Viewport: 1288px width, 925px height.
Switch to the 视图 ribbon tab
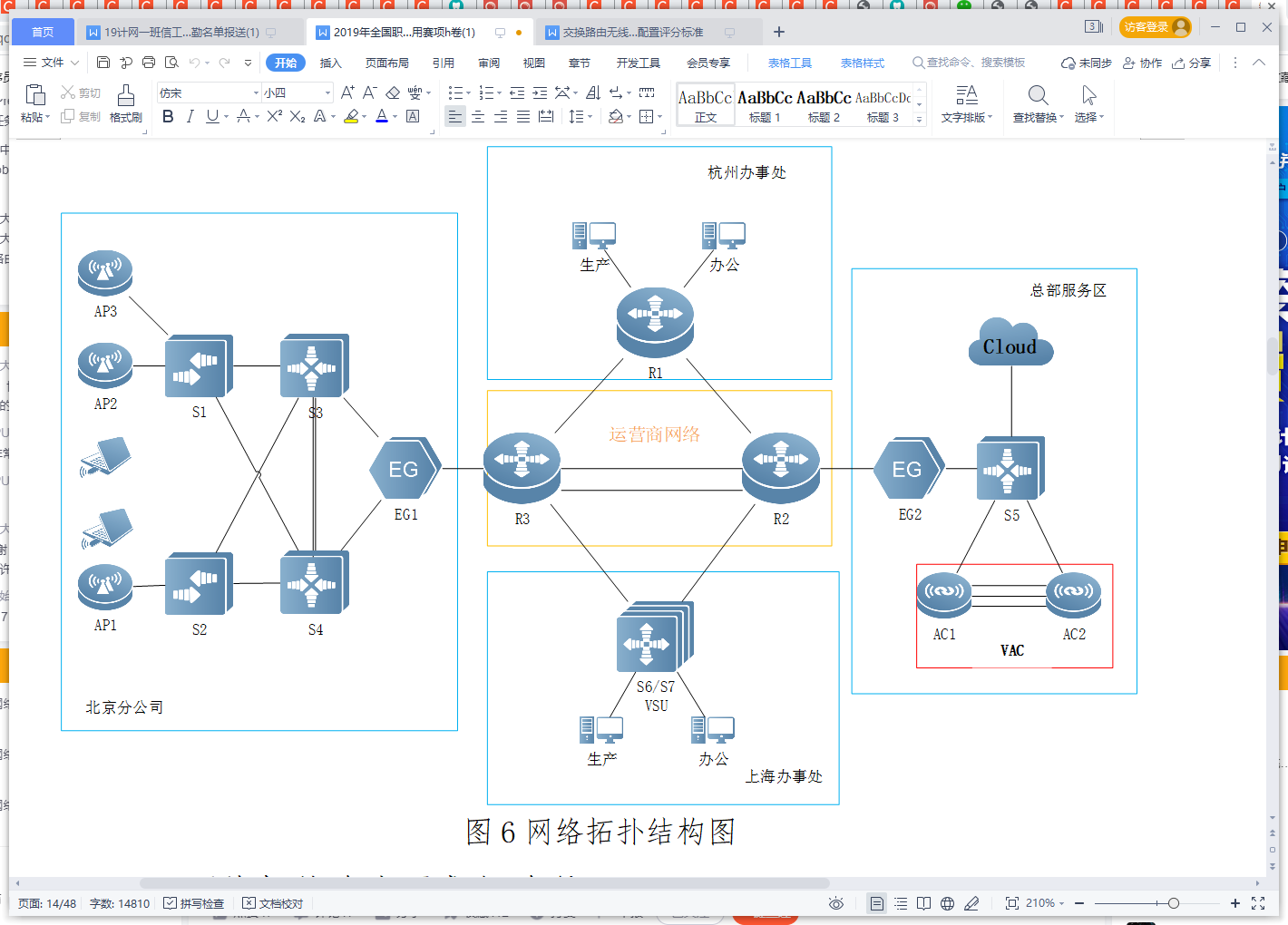[534, 63]
